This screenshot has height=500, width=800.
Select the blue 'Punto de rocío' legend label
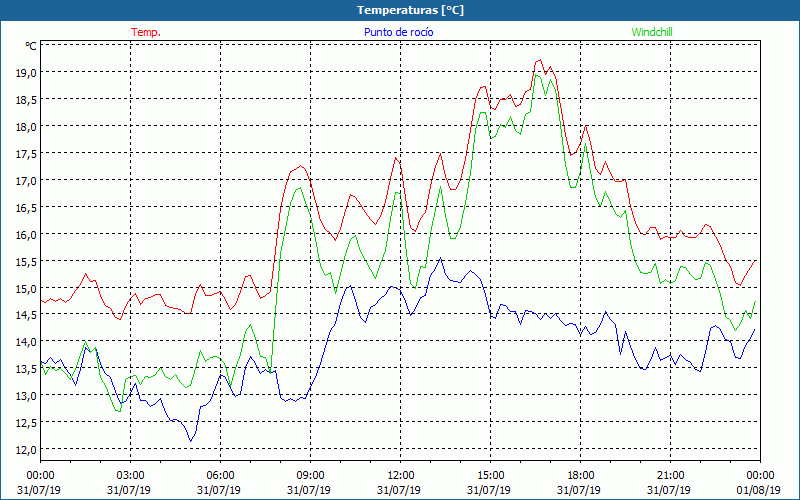398,32
